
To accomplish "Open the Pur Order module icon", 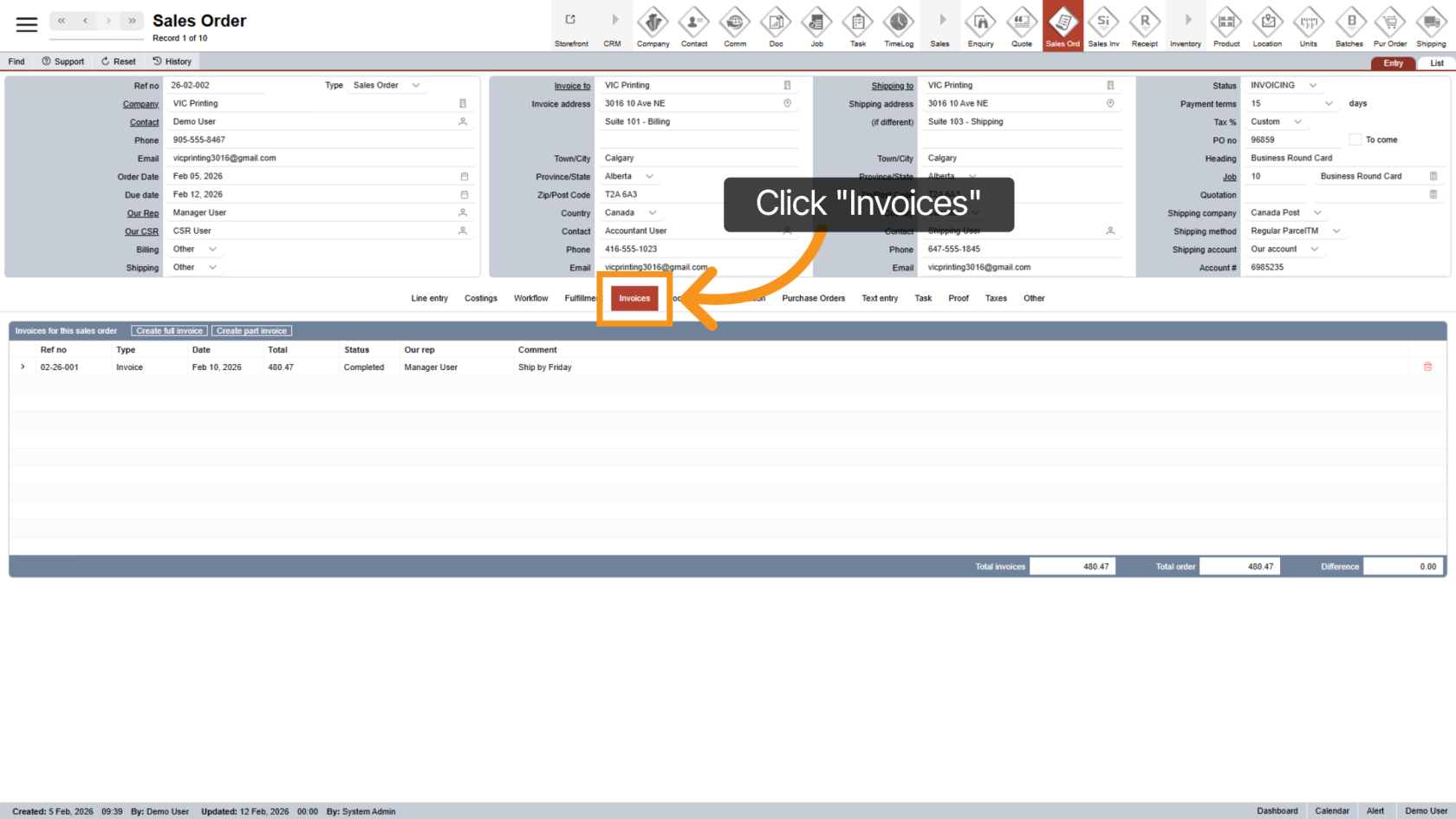I will coord(1390,26).
